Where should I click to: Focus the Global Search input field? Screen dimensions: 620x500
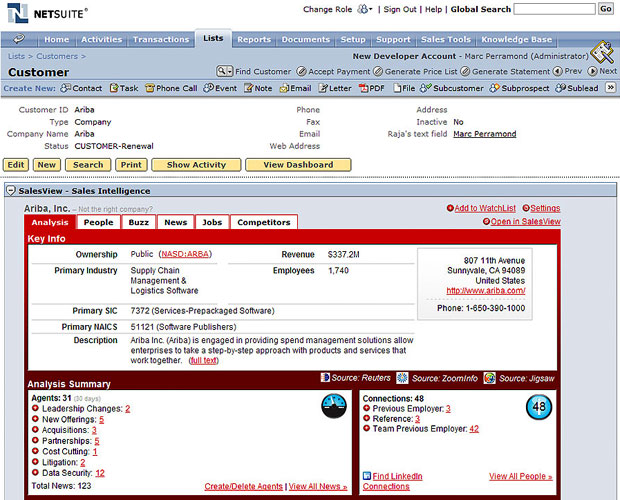[554, 9]
